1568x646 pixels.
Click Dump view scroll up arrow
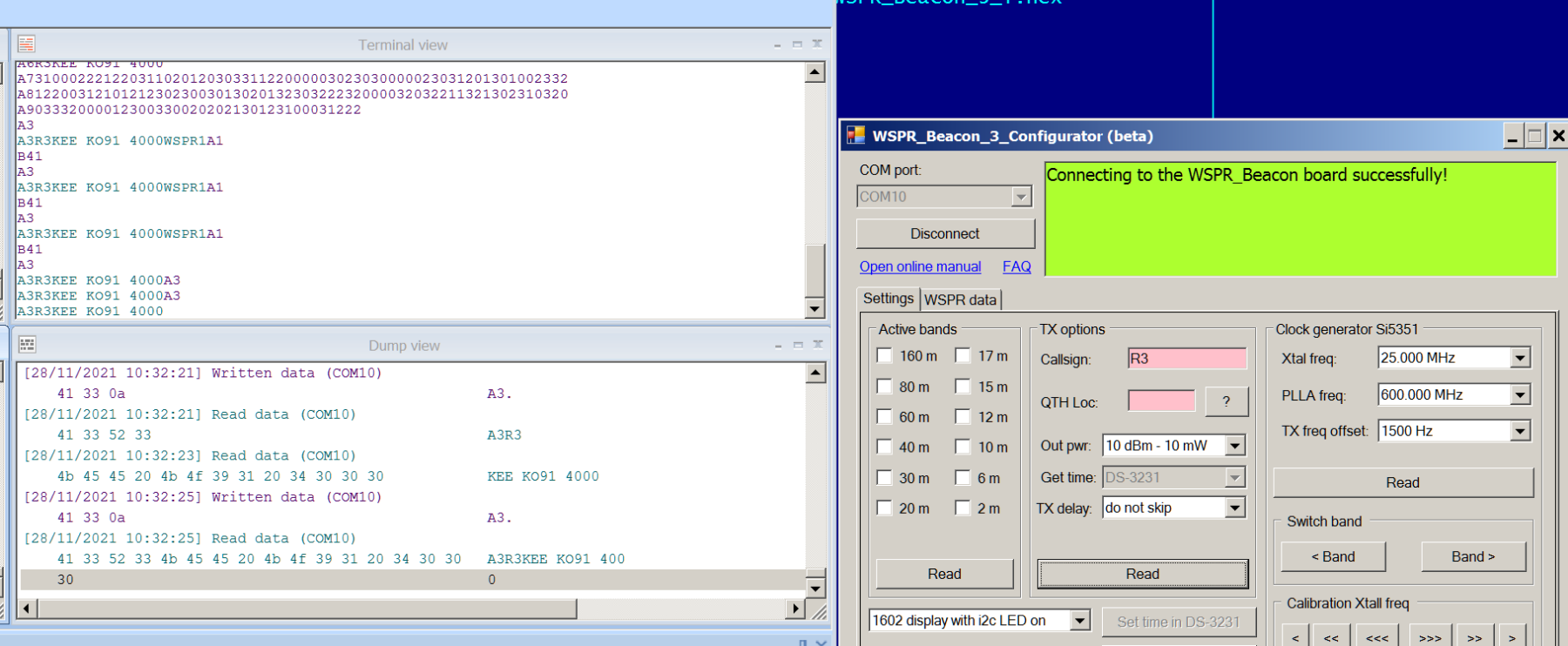pos(815,373)
